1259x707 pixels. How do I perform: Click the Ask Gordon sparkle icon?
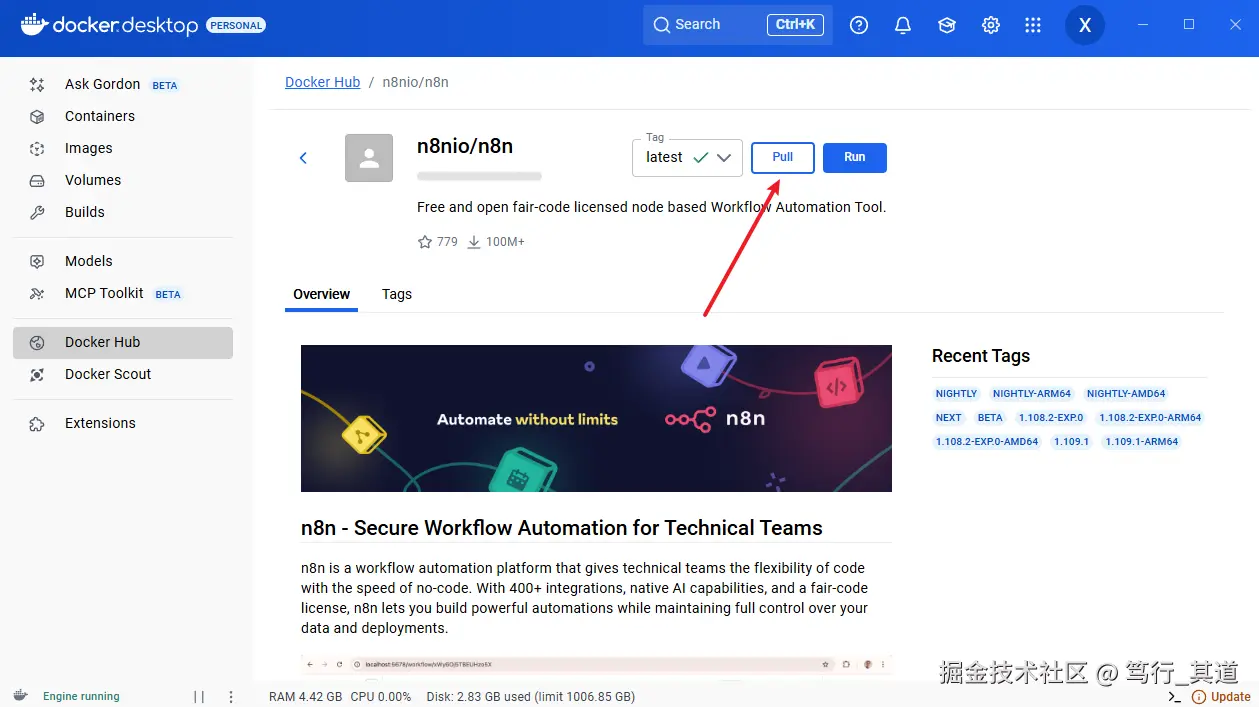[37, 84]
